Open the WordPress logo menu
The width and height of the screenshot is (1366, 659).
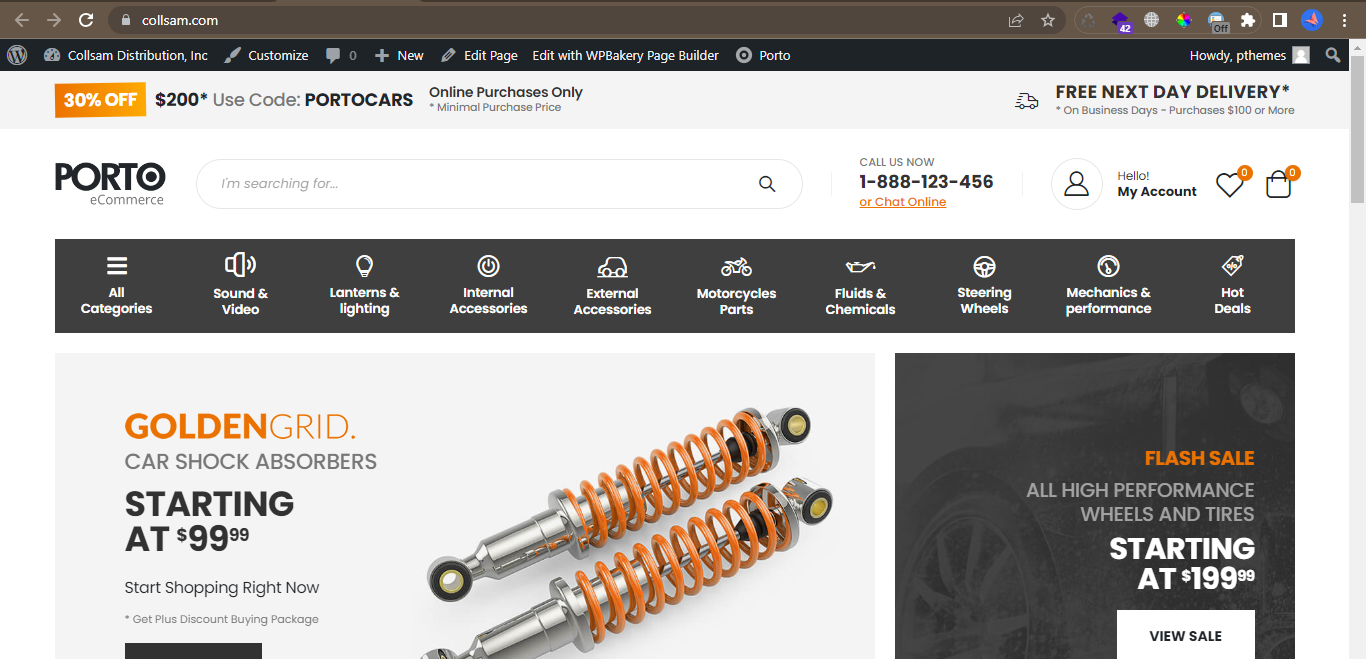point(17,55)
